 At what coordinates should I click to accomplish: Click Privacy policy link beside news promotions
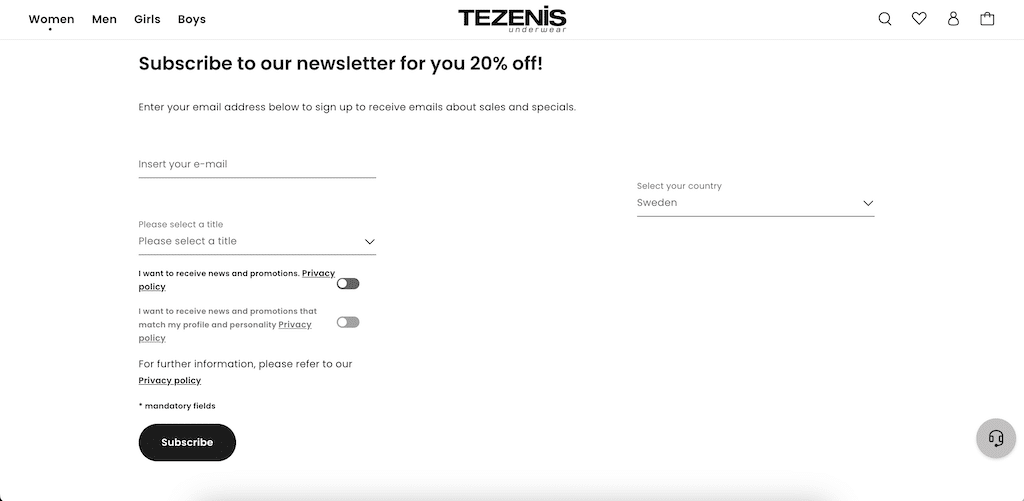[318, 273]
